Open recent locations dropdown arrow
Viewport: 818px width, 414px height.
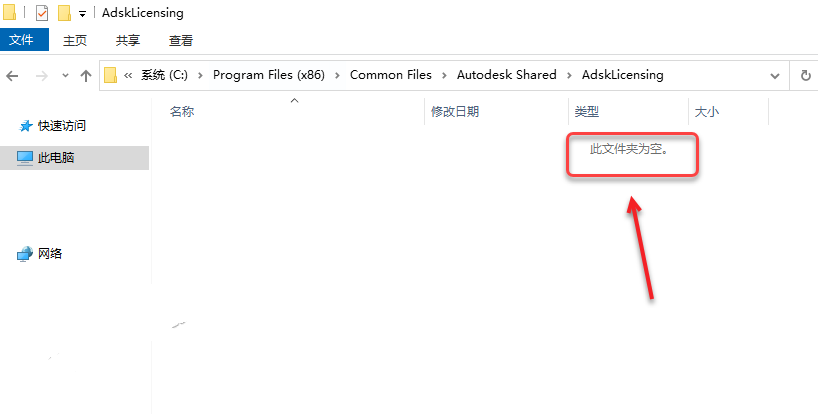65,76
